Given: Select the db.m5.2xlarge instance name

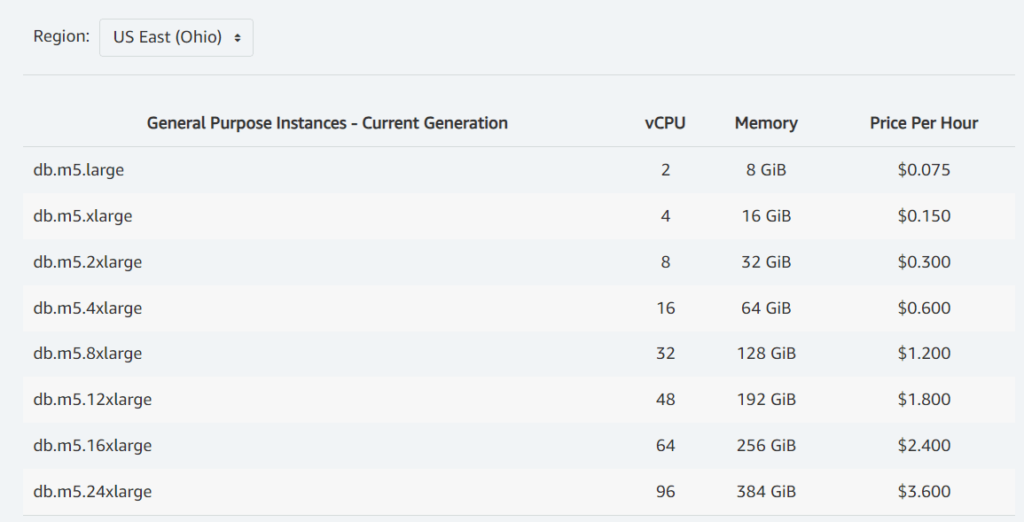Looking at the screenshot, I should pos(88,262).
